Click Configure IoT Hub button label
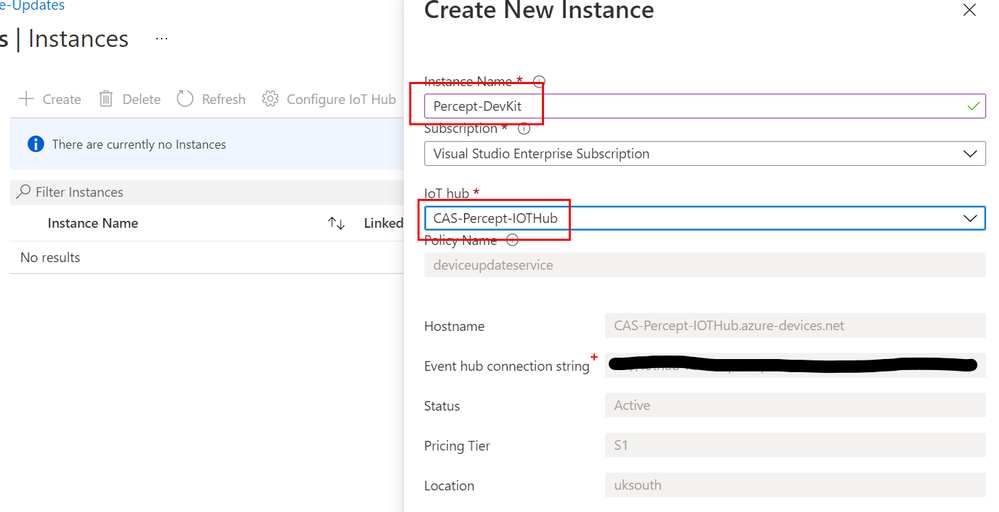Viewport: 999px width, 512px height. (341, 99)
